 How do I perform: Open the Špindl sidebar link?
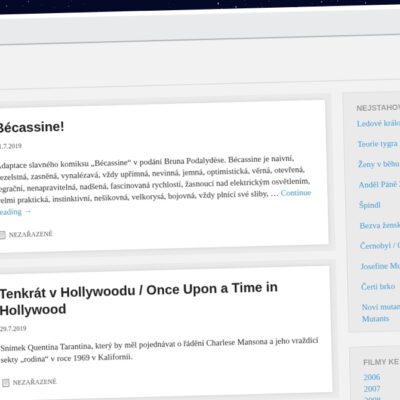(370, 205)
